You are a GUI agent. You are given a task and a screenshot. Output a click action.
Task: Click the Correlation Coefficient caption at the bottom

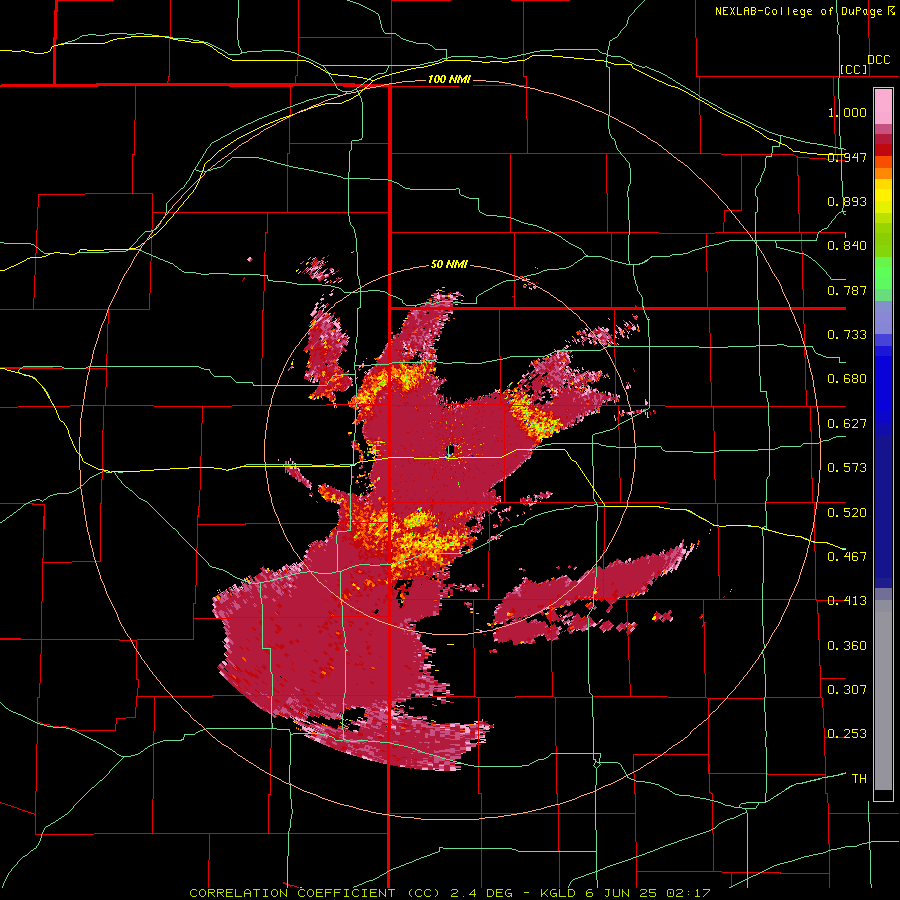tap(450, 893)
